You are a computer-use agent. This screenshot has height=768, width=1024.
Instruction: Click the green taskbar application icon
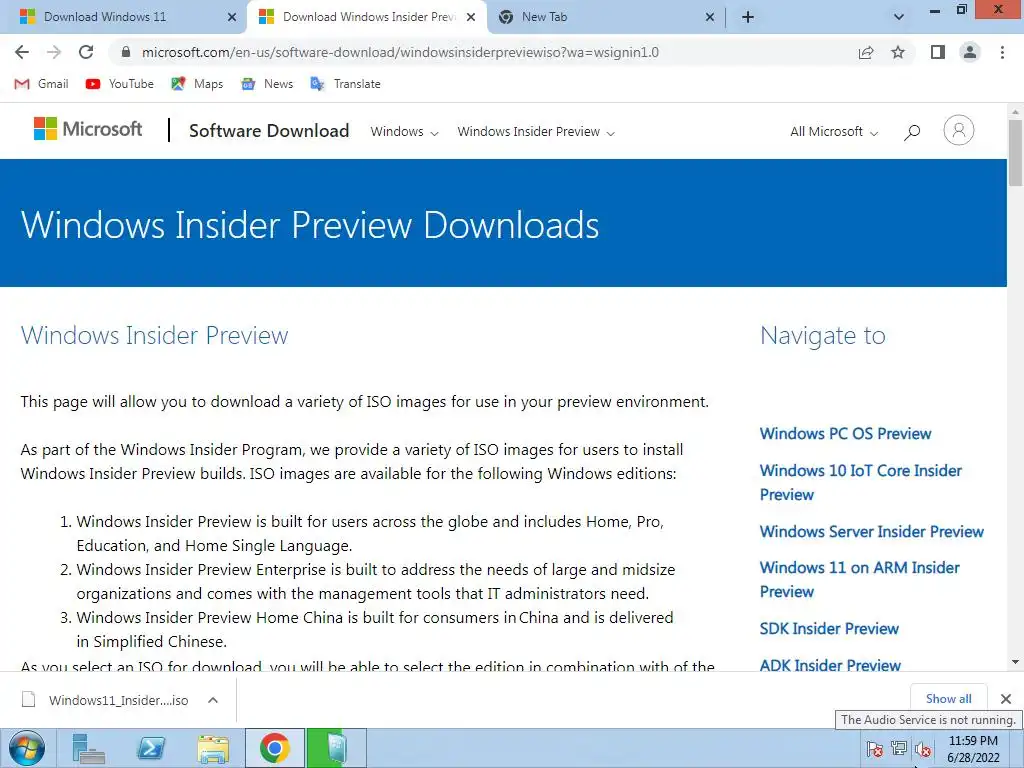click(x=336, y=748)
